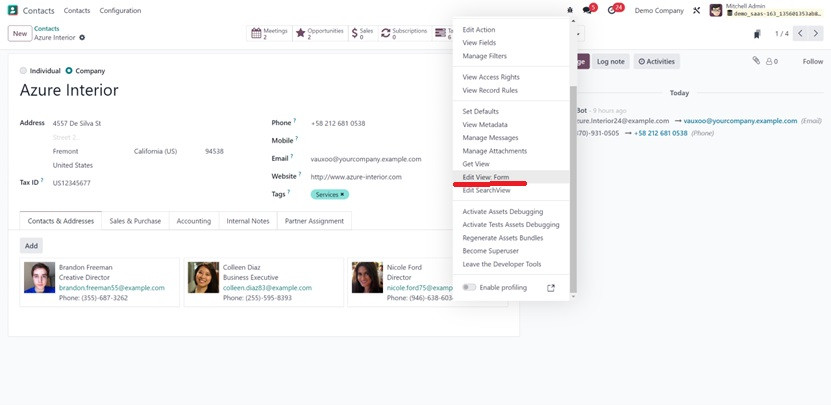This screenshot has width=831, height=405.
Task: Click the New button
Action: pyautogui.click(x=20, y=33)
